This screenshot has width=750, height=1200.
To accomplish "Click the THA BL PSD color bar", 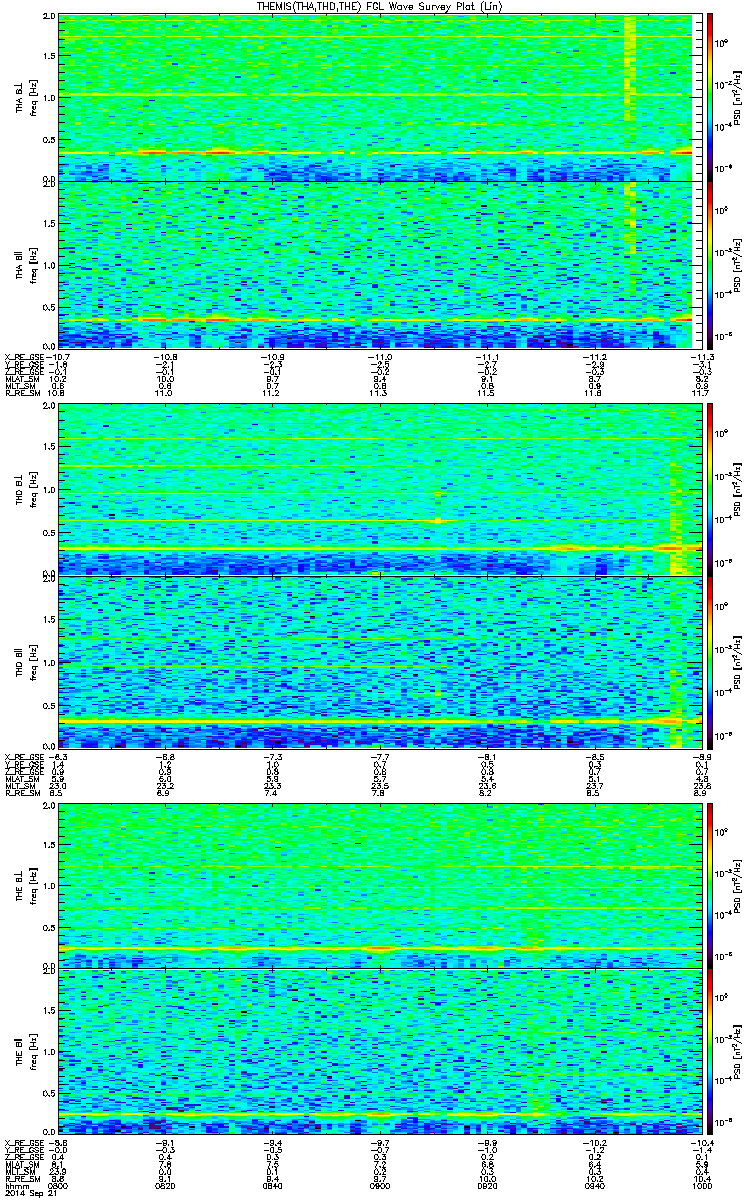I will point(711,97).
